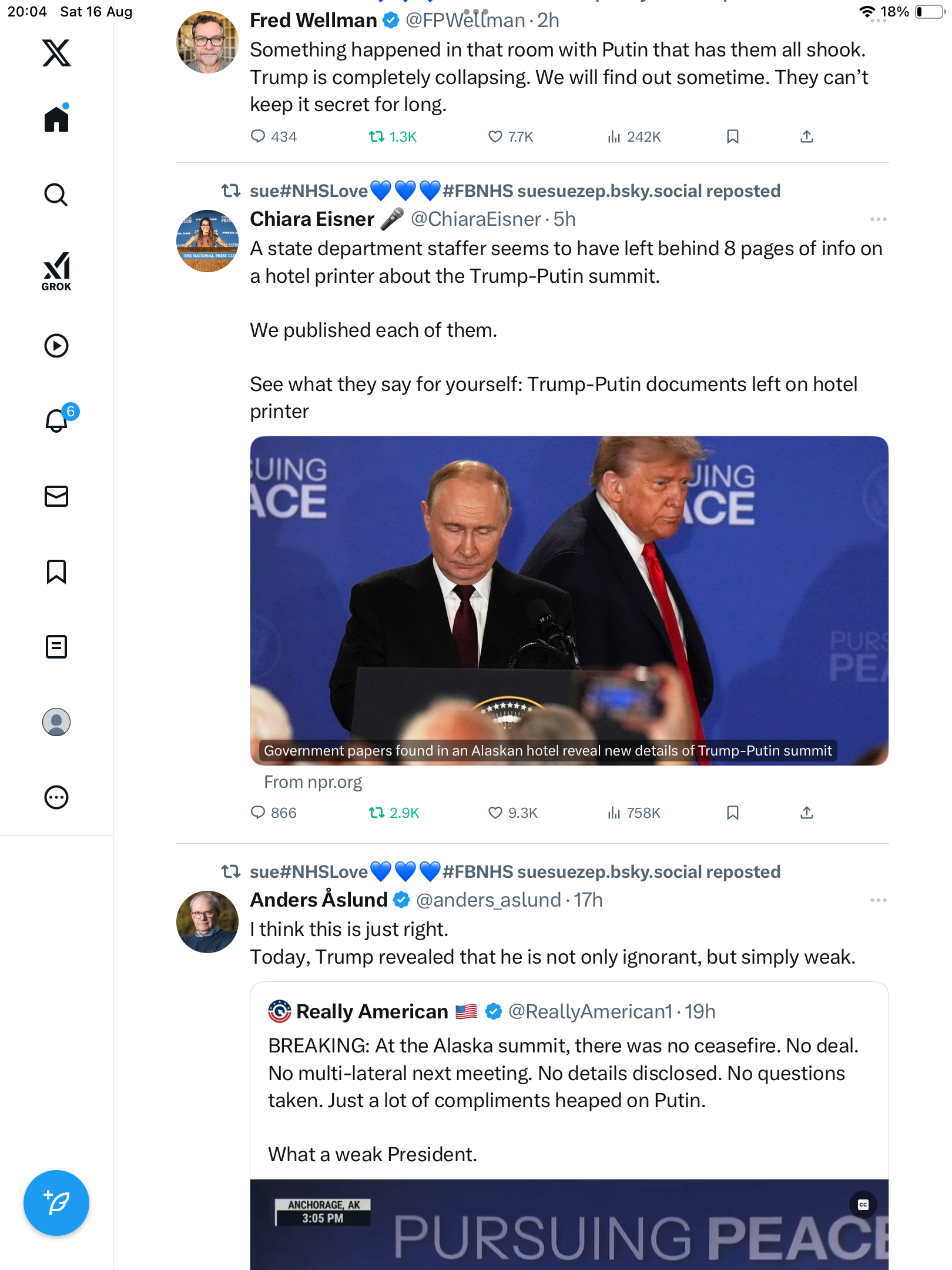
Task: Go to Home timeline
Action: click(56, 119)
